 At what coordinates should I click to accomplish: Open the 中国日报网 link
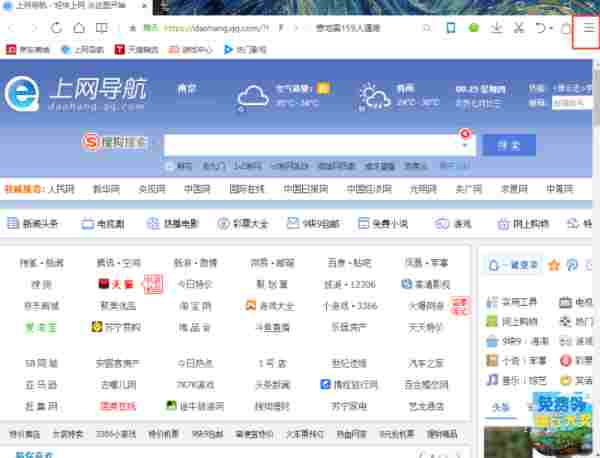point(305,189)
